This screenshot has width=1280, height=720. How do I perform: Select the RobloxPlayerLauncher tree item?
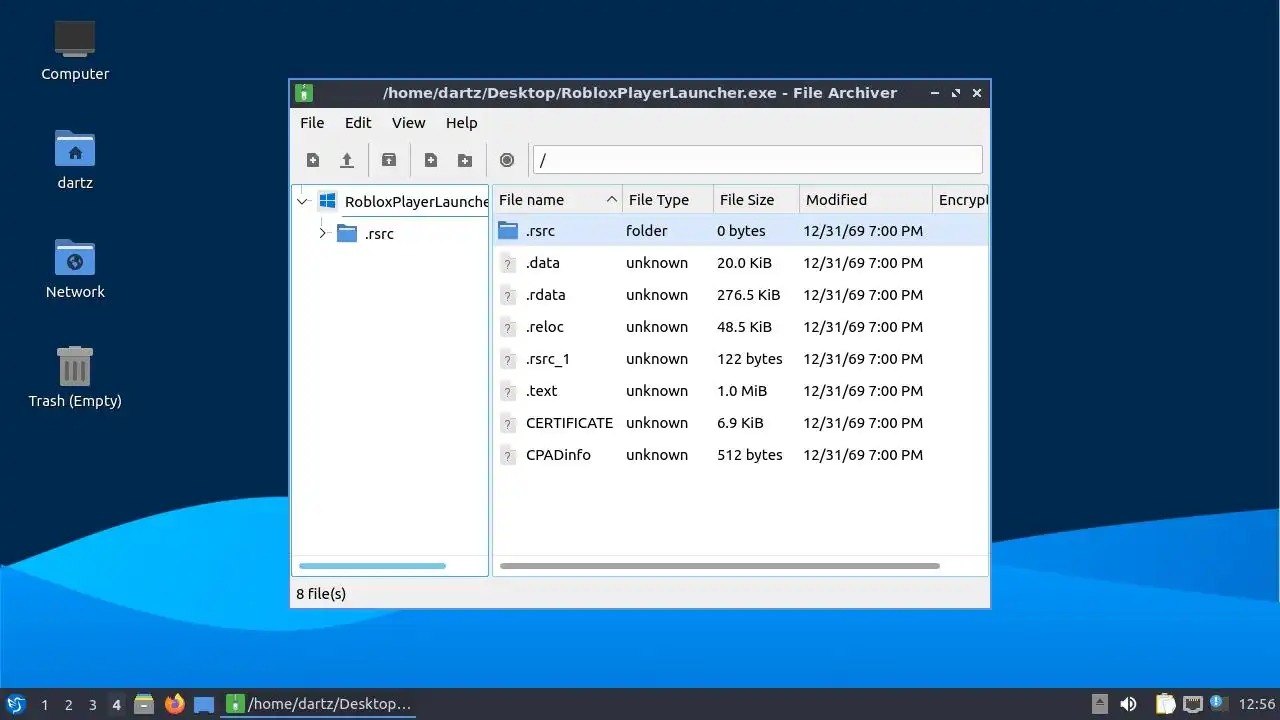click(416, 201)
